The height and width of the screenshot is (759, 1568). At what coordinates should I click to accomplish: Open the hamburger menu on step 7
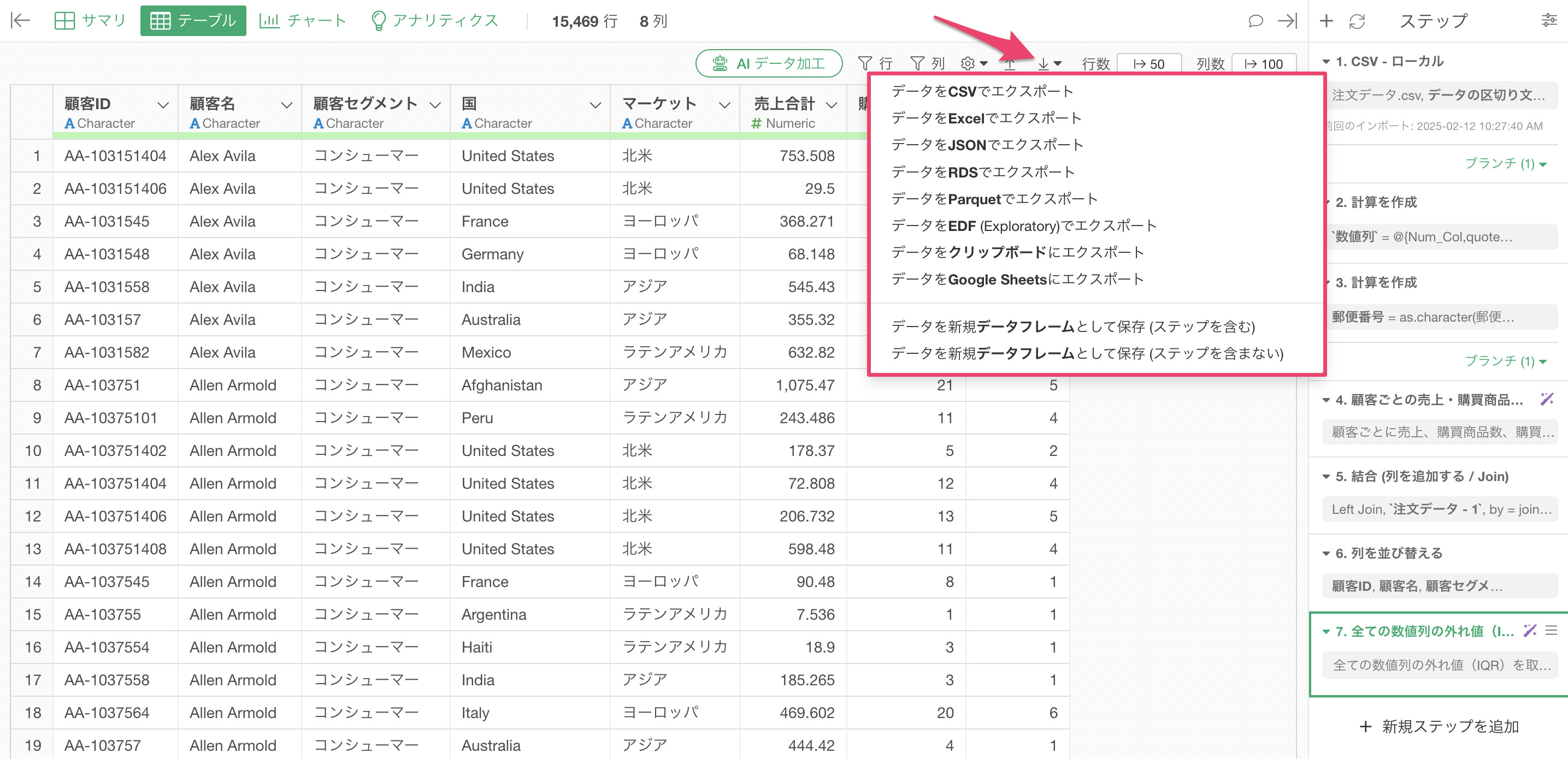(1552, 631)
